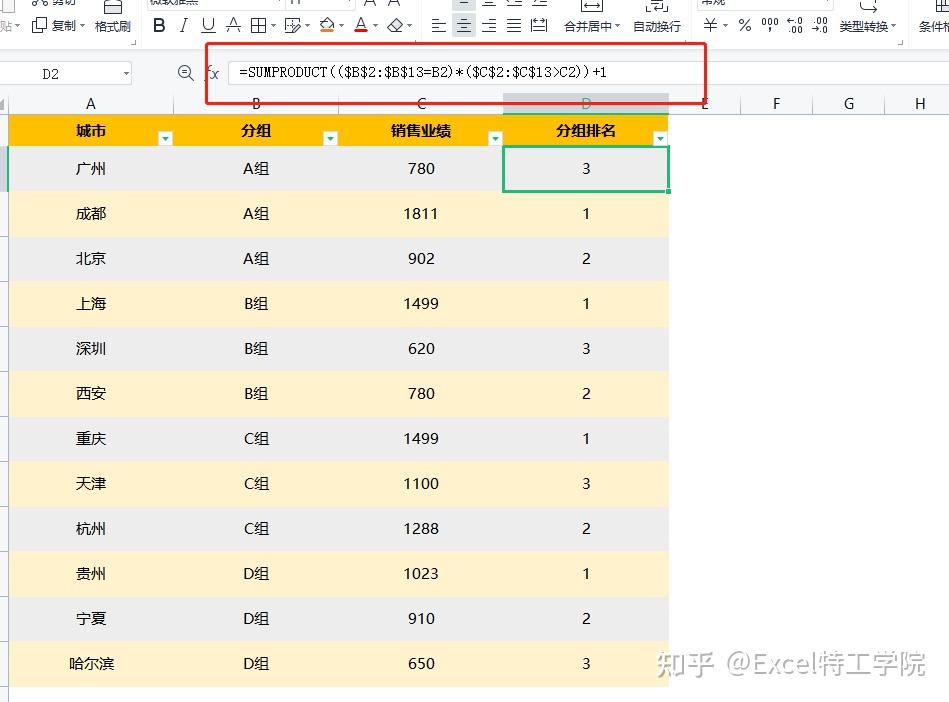Select the cell containing 西安
The width and height of the screenshot is (949, 702).
[x=91, y=393]
